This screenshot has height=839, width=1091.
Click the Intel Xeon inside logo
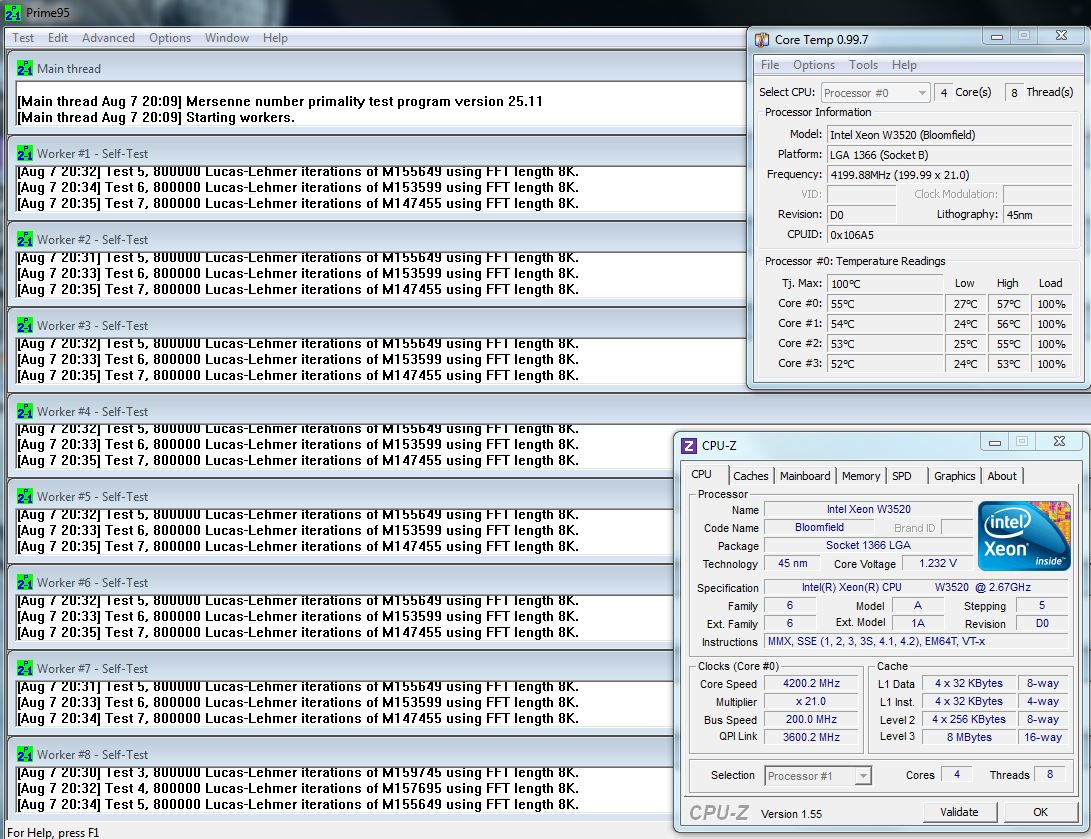[x=1024, y=536]
